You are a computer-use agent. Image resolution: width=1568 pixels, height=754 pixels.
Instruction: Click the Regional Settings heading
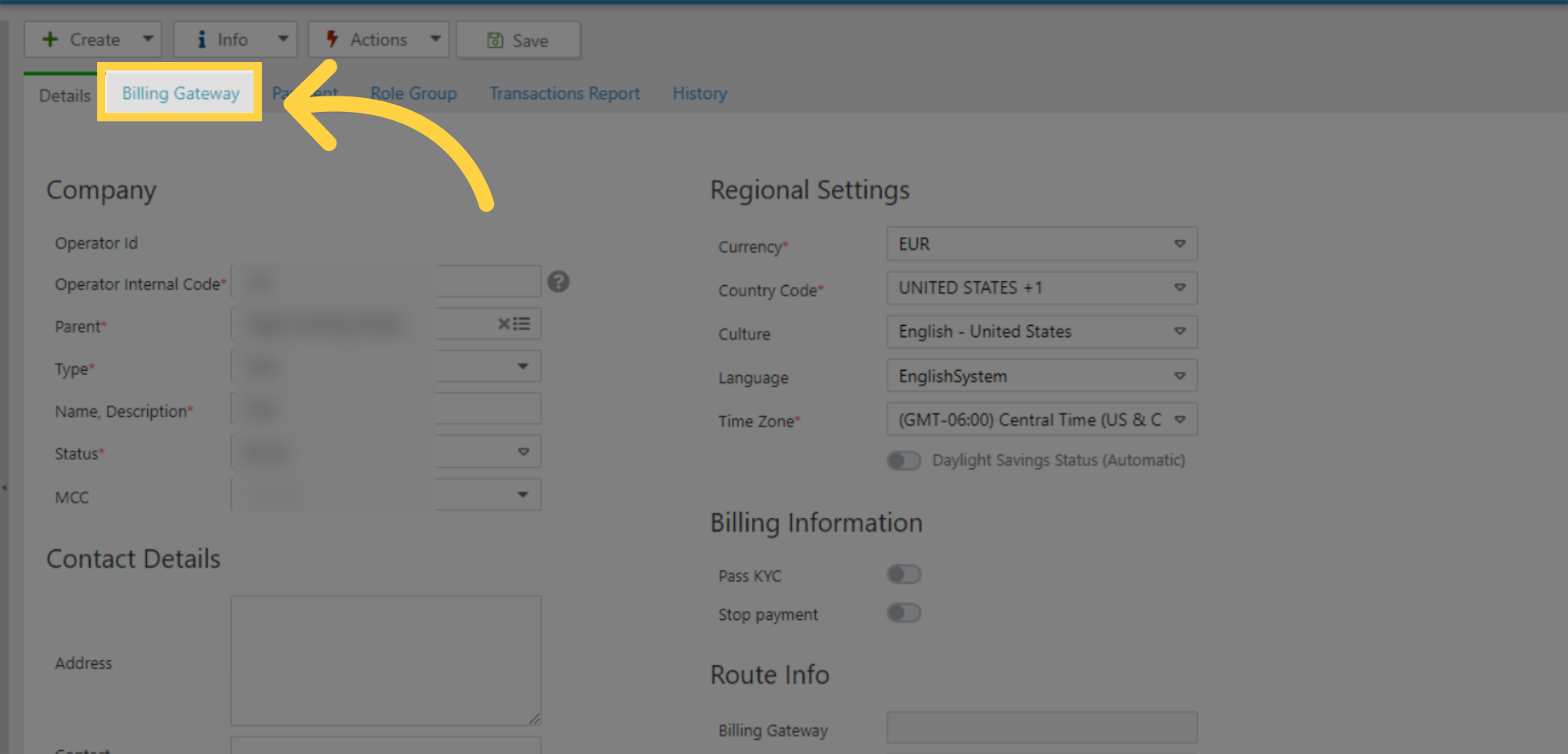click(809, 190)
